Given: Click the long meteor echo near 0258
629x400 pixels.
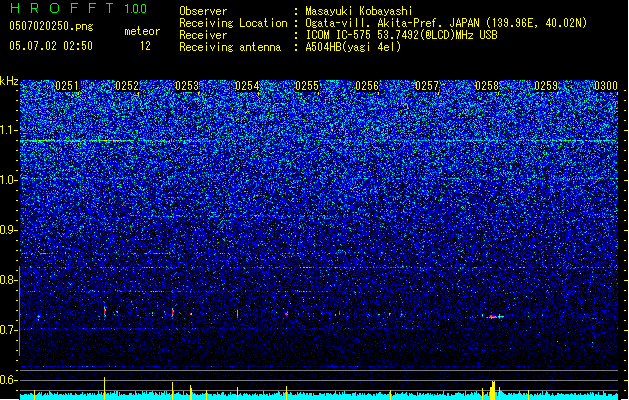Looking at the screenshot, I should (494, 317).
